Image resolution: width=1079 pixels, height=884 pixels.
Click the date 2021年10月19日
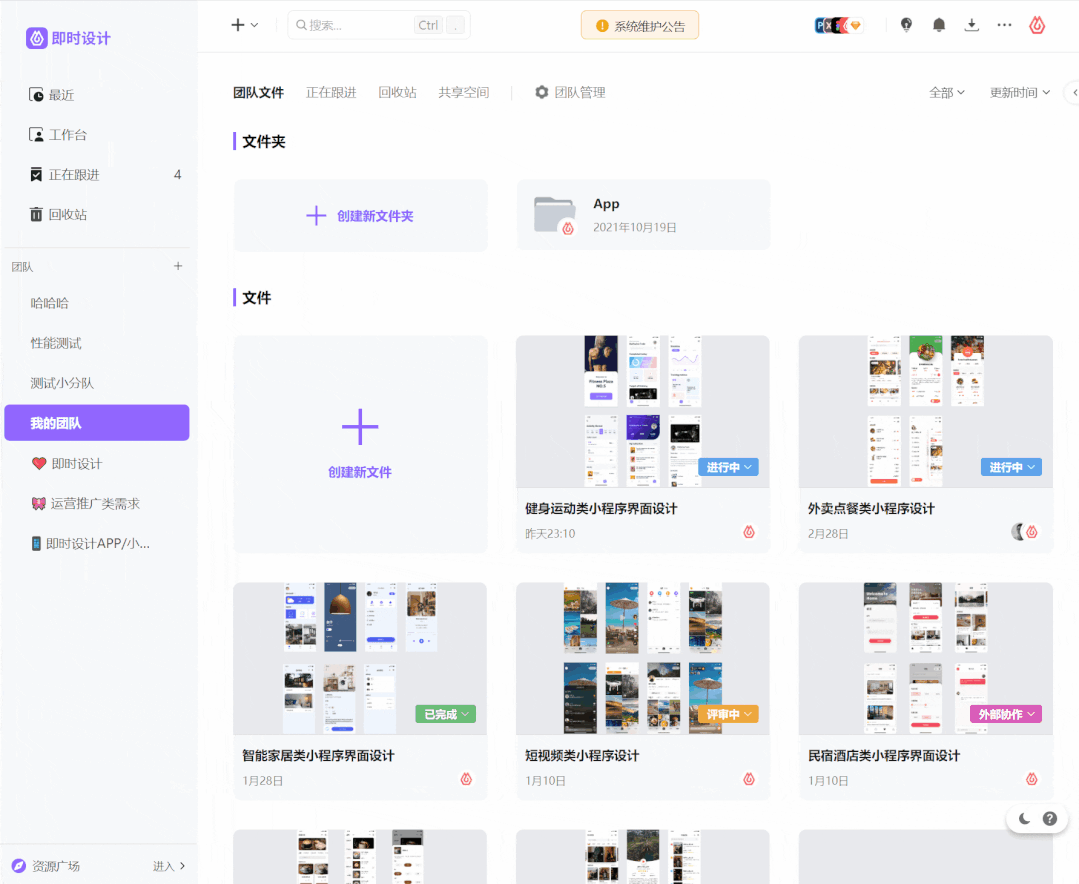click(x=634, y=228)
